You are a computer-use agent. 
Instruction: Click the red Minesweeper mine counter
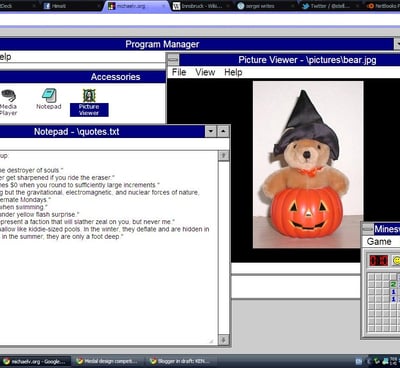379,260
